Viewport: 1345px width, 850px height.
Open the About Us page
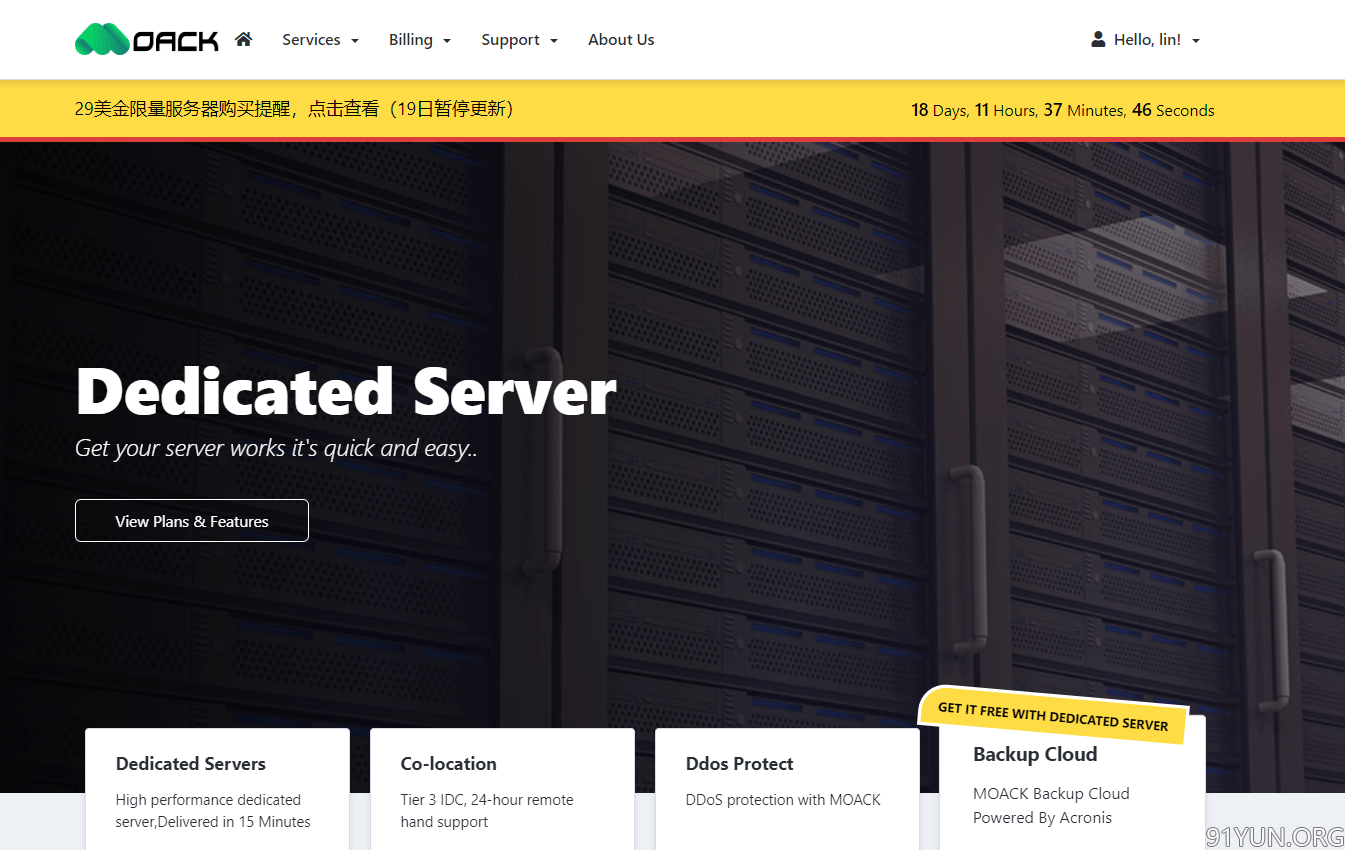621,40
